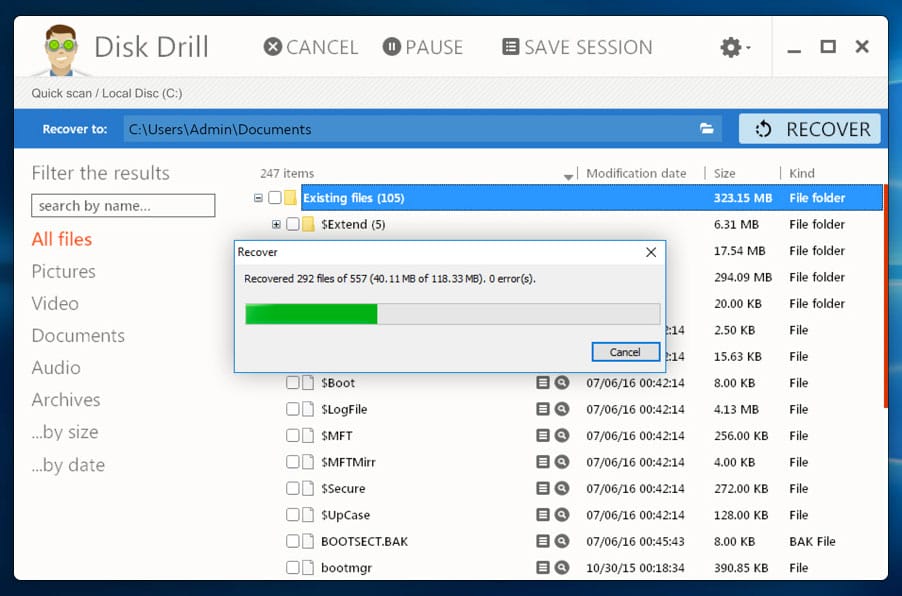This screenshot has width=902, height=596.
Task: Click the search by name field
Action: [x=123, y=206]
